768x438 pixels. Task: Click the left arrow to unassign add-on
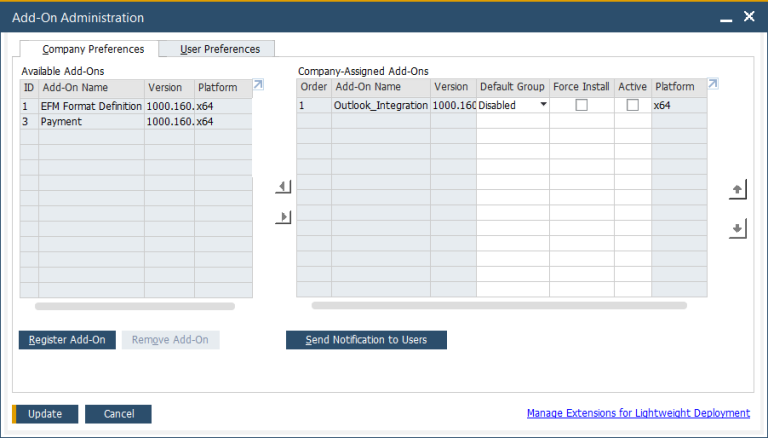[283, 187]
